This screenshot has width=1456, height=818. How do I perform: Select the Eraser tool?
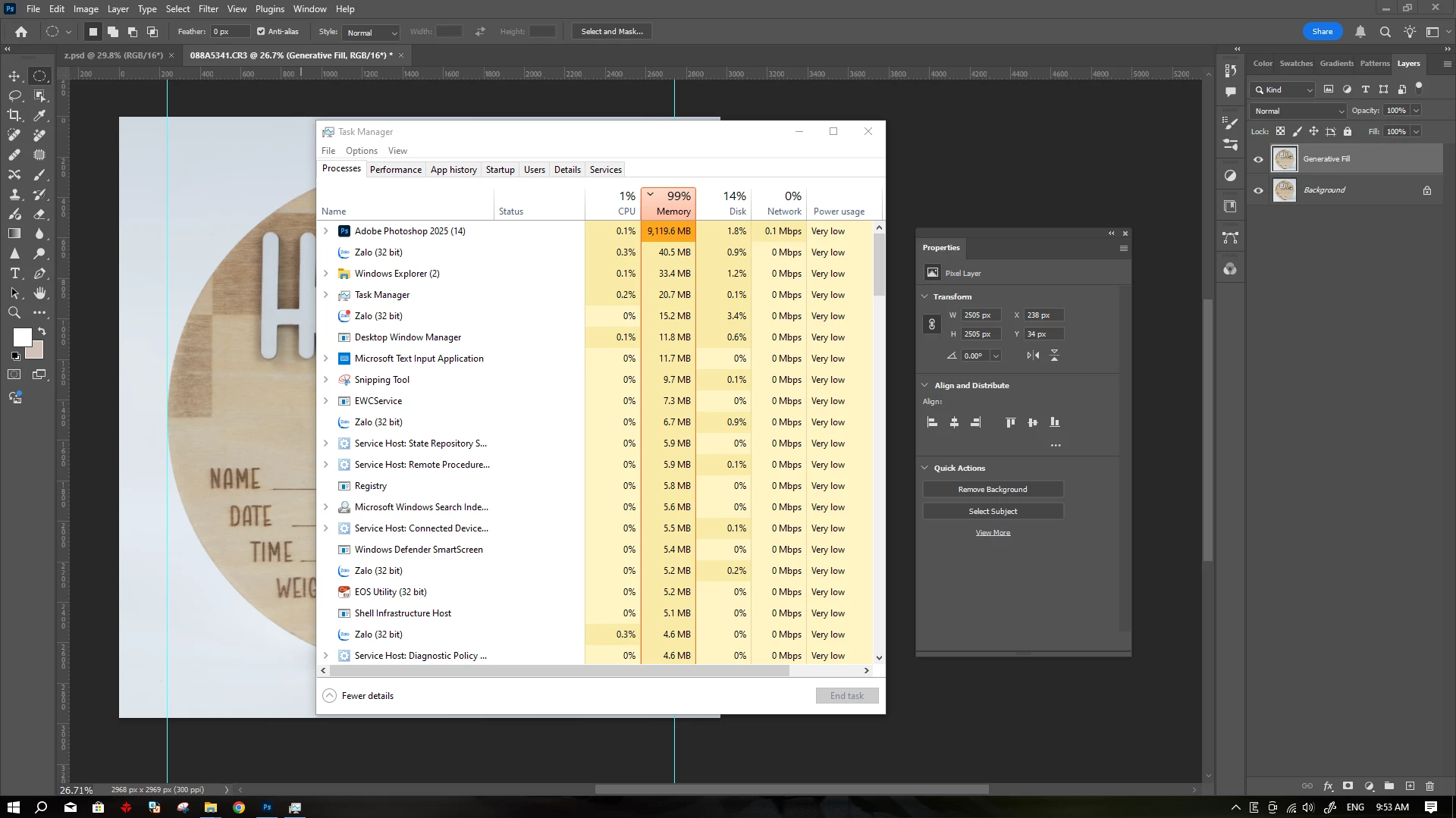click(x=40, y=214)
